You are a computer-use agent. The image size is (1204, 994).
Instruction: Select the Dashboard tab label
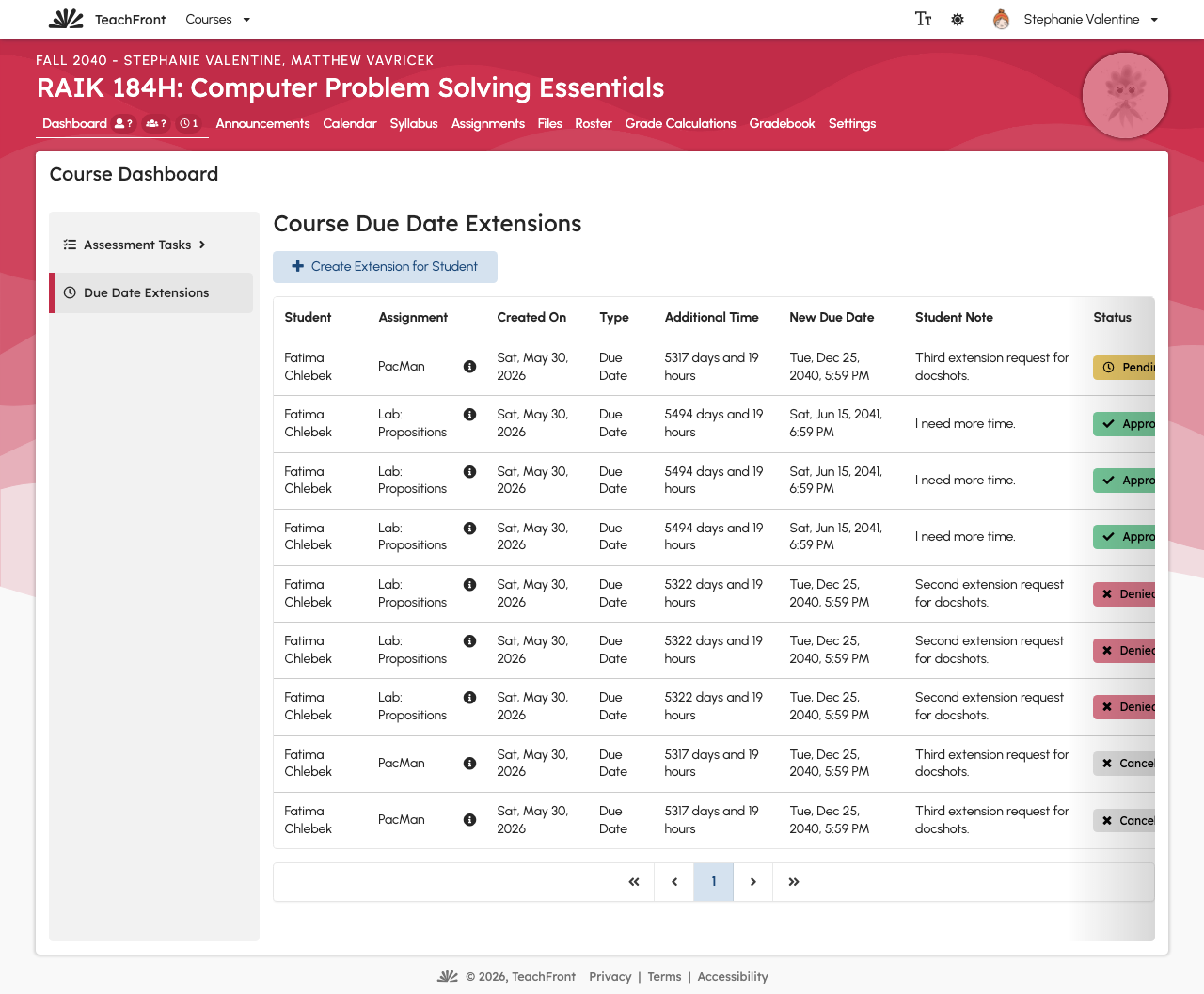click(x=74, y=123)
